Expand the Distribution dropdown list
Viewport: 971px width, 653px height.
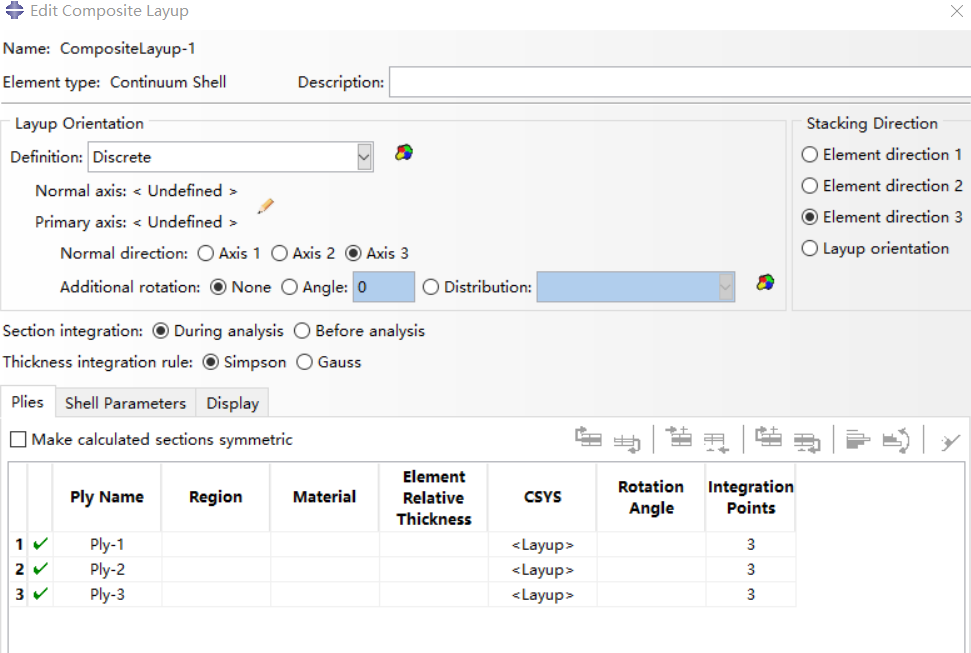(725, 287)
